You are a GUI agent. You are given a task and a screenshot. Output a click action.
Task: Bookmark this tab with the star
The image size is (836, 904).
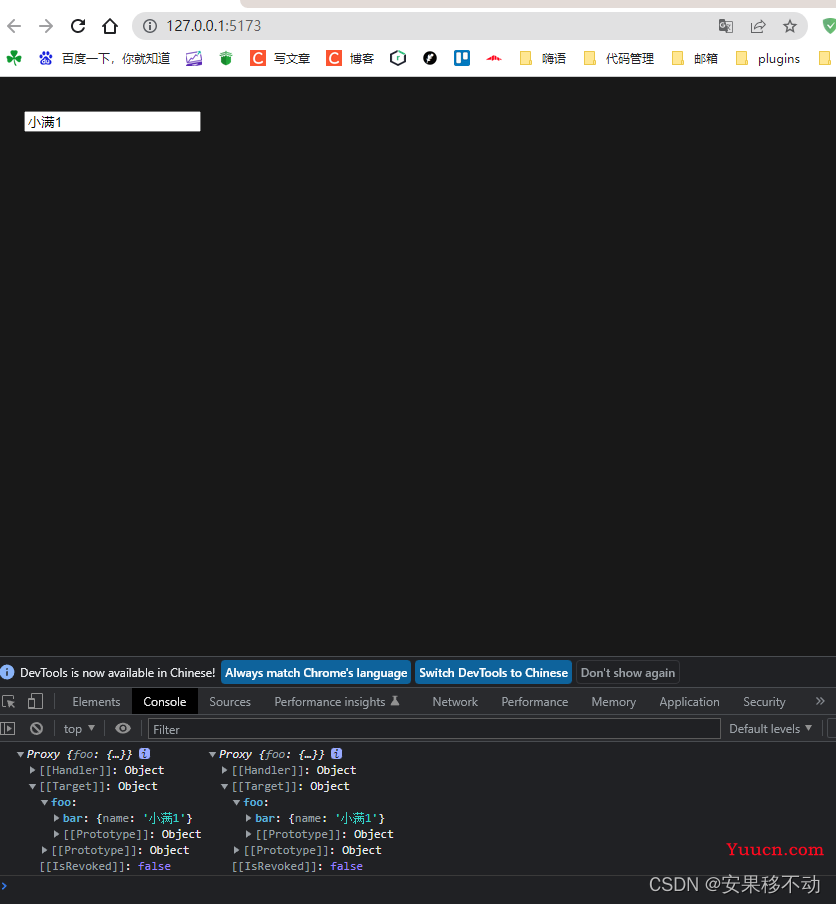[790, 26]
